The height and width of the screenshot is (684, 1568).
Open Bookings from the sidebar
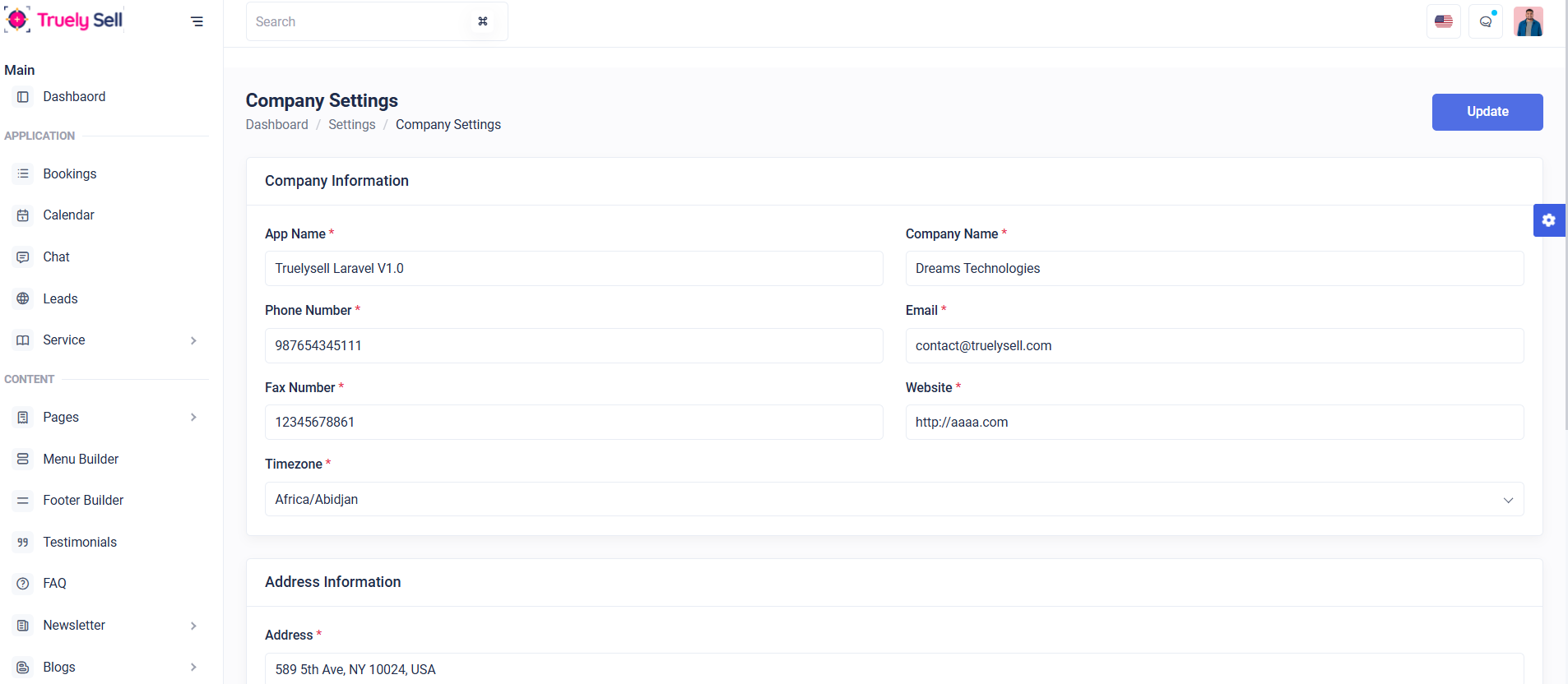click(70, 174)
